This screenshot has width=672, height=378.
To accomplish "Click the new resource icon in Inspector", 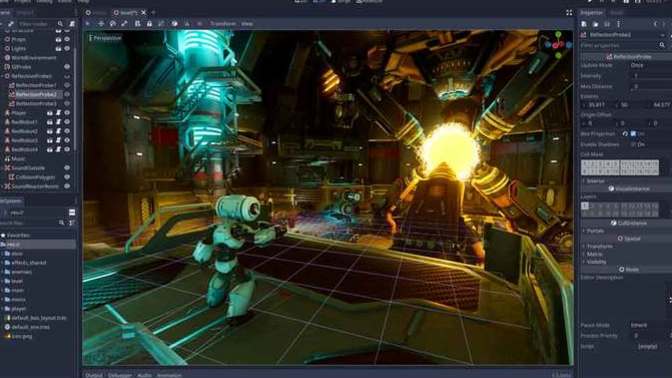I will point(584,24).
